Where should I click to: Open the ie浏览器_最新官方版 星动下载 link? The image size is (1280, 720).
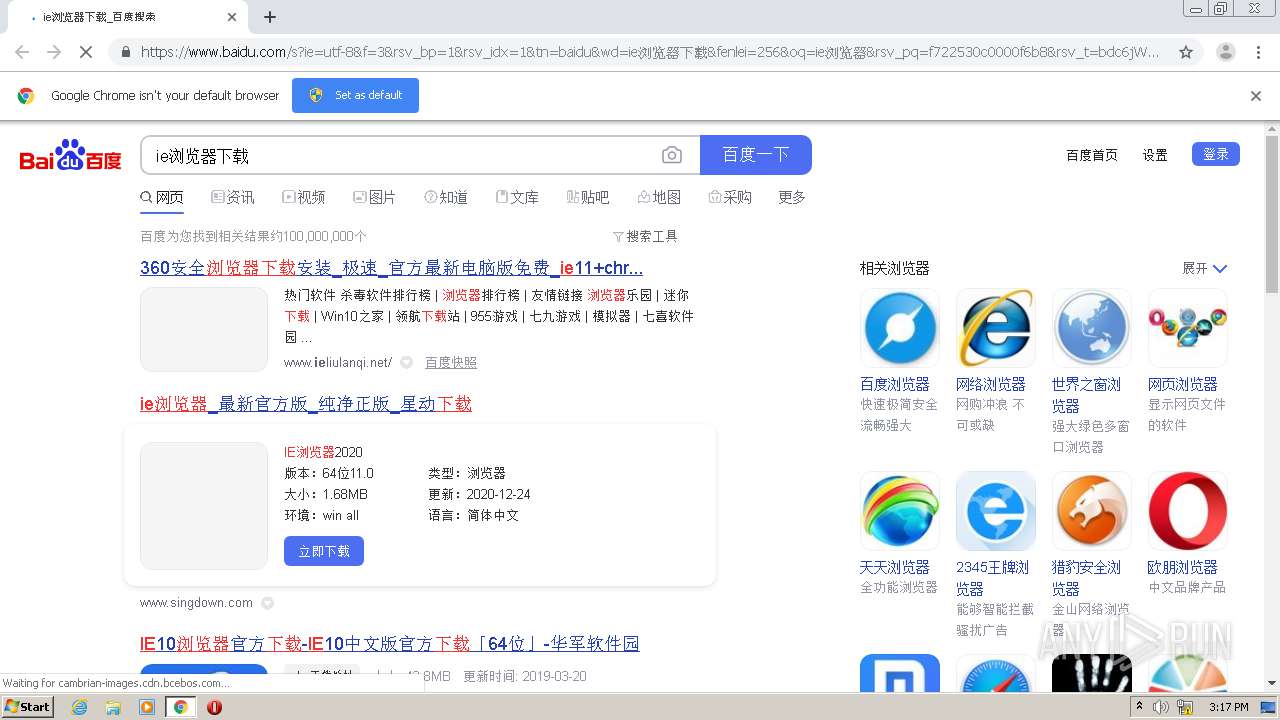click(x=306, y=404)
